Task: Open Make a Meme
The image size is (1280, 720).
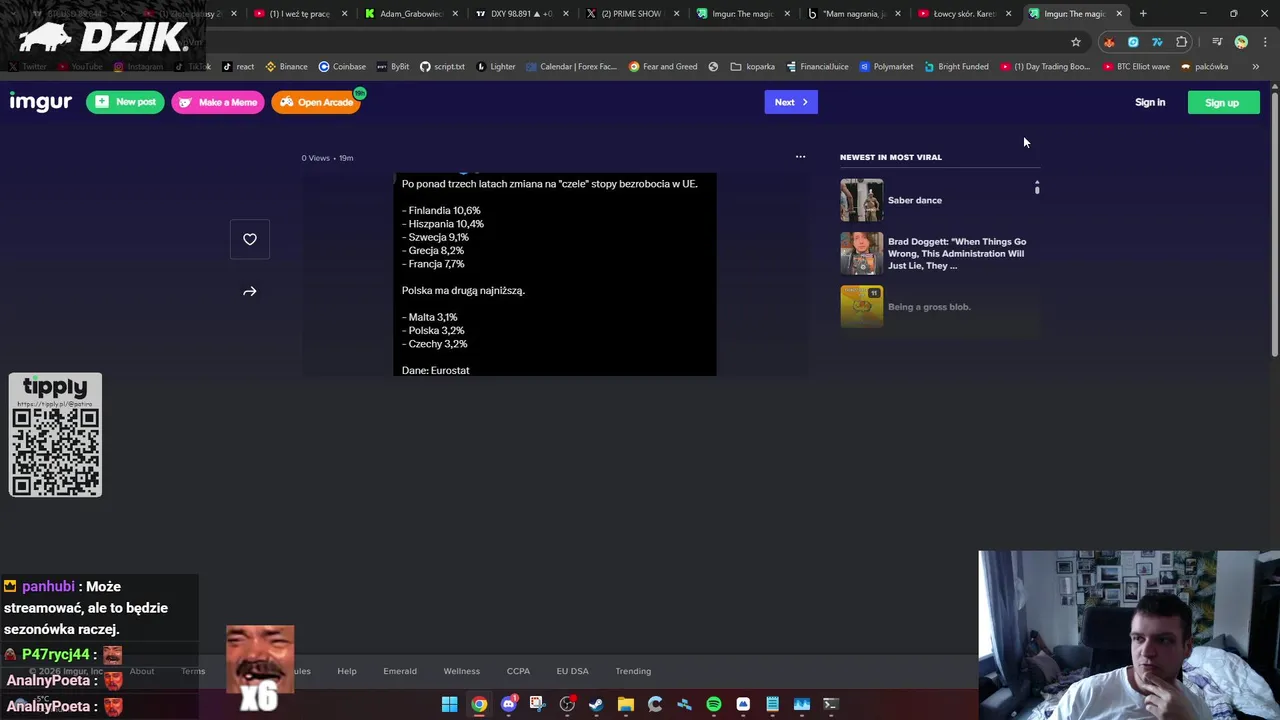Action: (218, 102)
